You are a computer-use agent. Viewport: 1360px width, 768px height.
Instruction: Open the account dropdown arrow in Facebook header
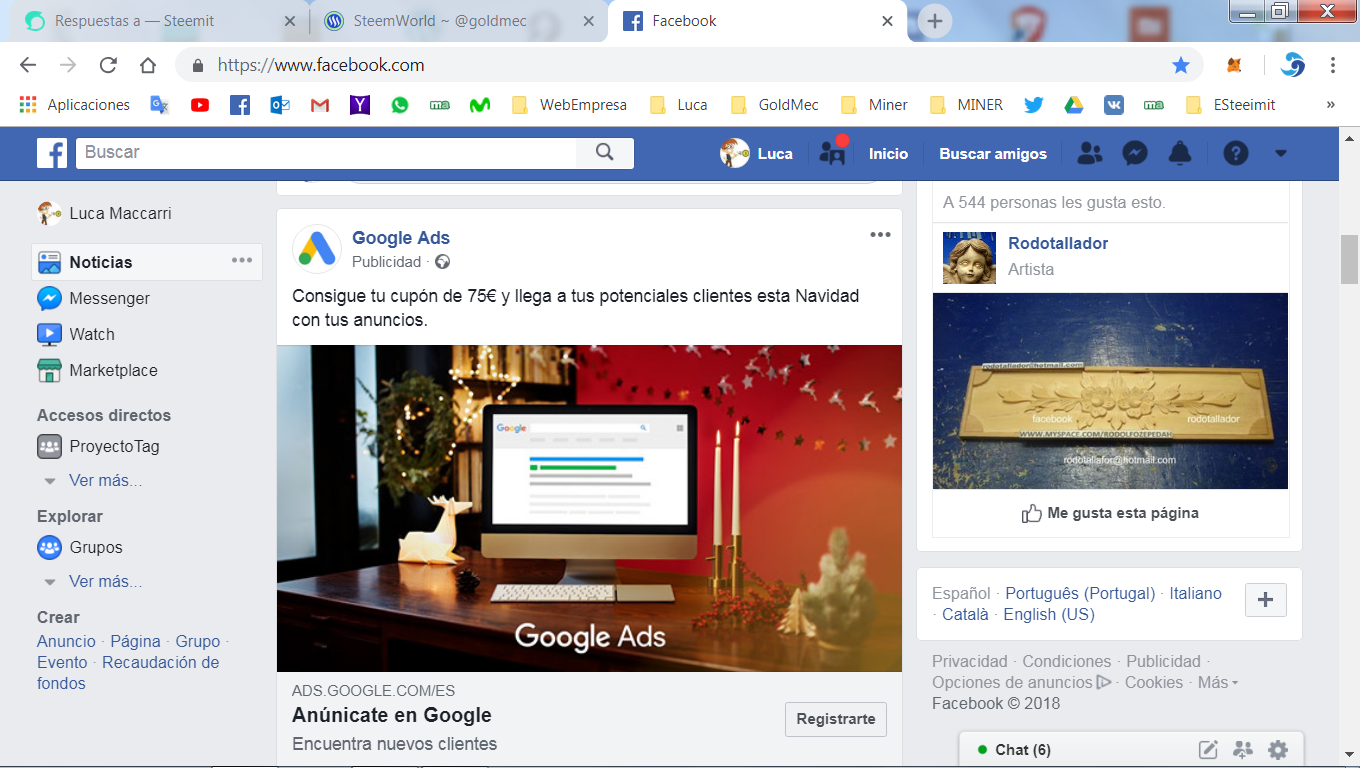[1281, 153]
